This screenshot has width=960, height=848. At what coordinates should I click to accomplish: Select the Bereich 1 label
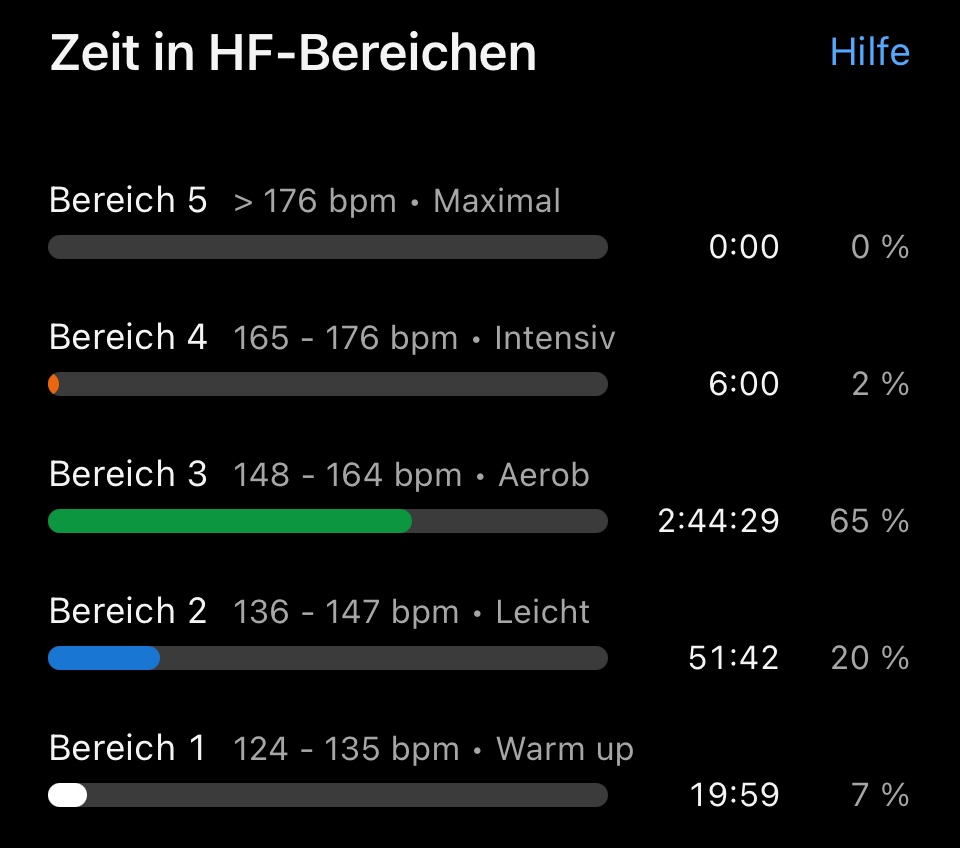(x=128, y=749)
